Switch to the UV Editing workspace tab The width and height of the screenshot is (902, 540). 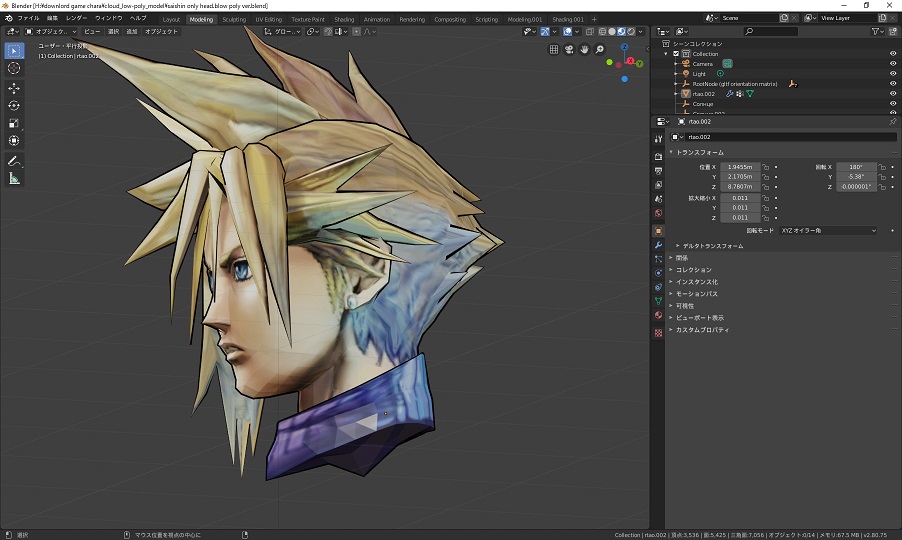(x=269, y=20)
